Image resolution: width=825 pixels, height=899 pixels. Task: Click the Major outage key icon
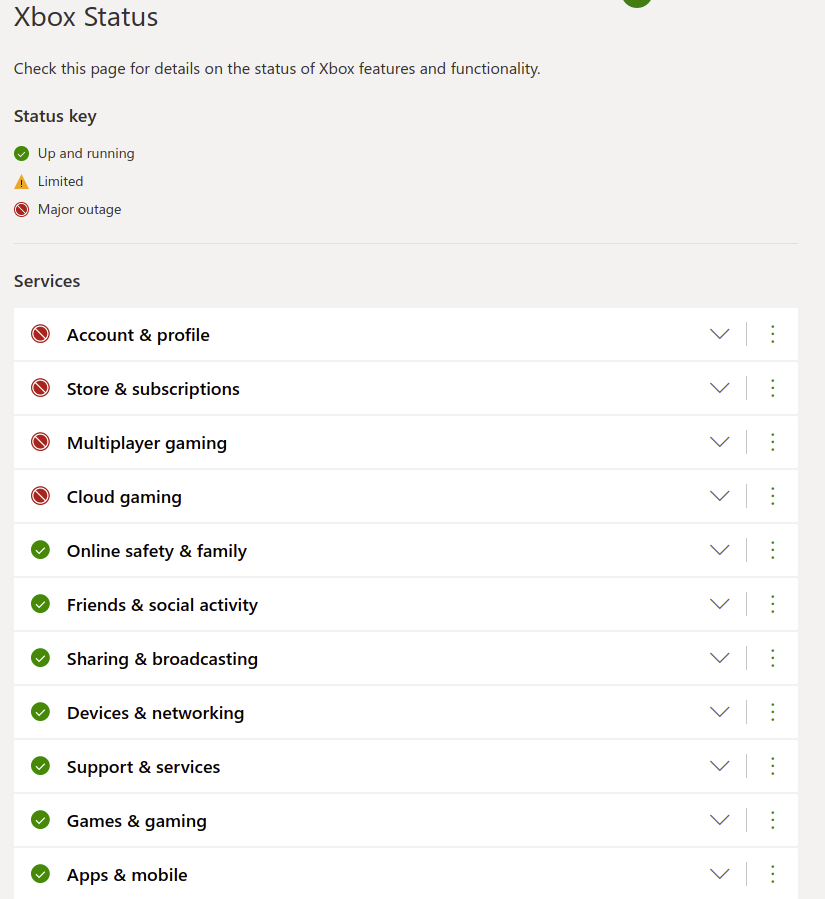(21, 210)
